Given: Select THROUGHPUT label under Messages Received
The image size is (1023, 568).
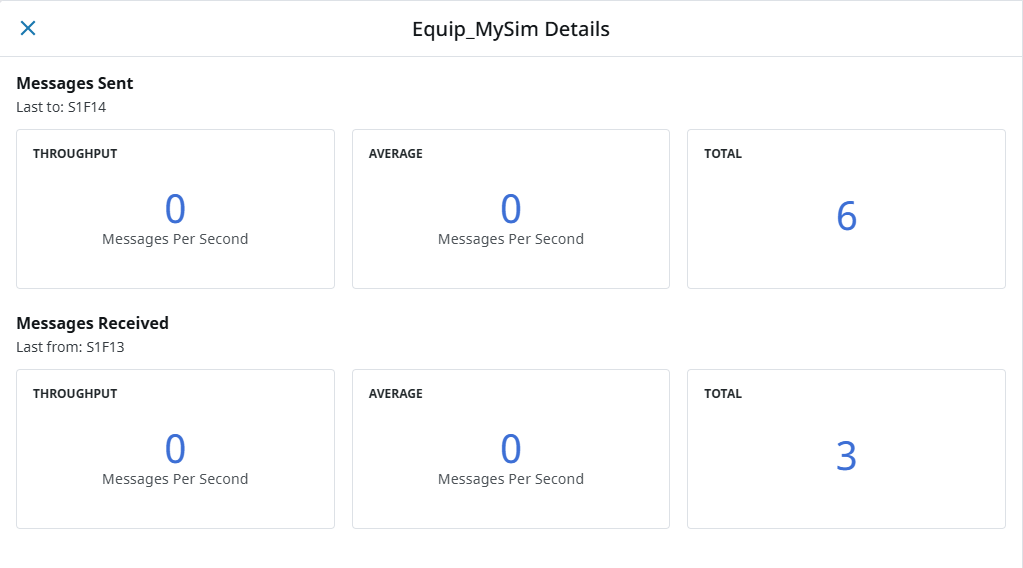Looking at the screenshot, I should 75,394.
